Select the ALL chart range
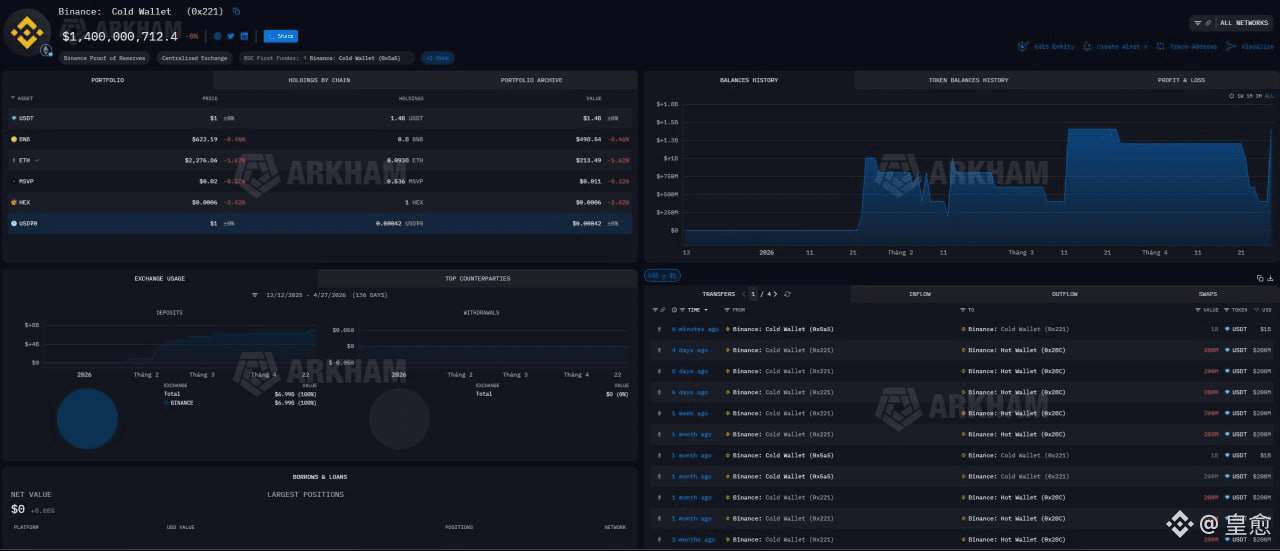 (x=1269, y=96)
